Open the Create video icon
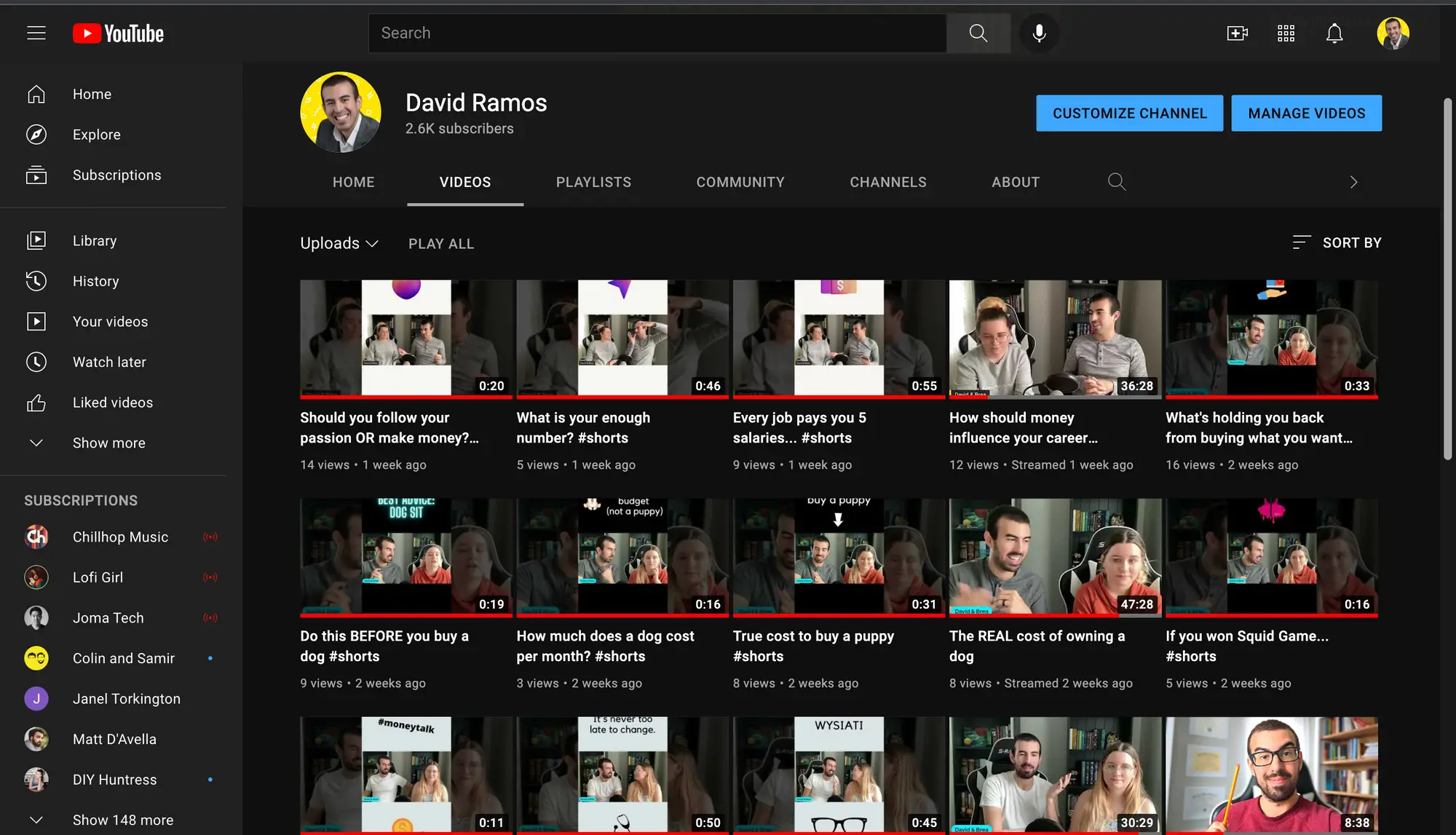This screenshot has height=835, width=1456. pos(1238,33)
